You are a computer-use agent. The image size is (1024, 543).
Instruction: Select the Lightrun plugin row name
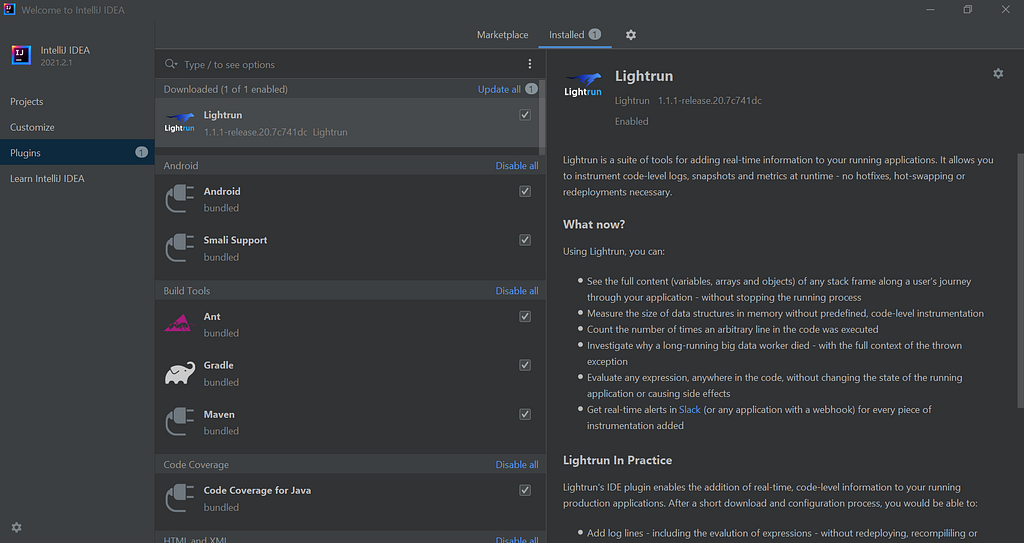coord(223,114)
